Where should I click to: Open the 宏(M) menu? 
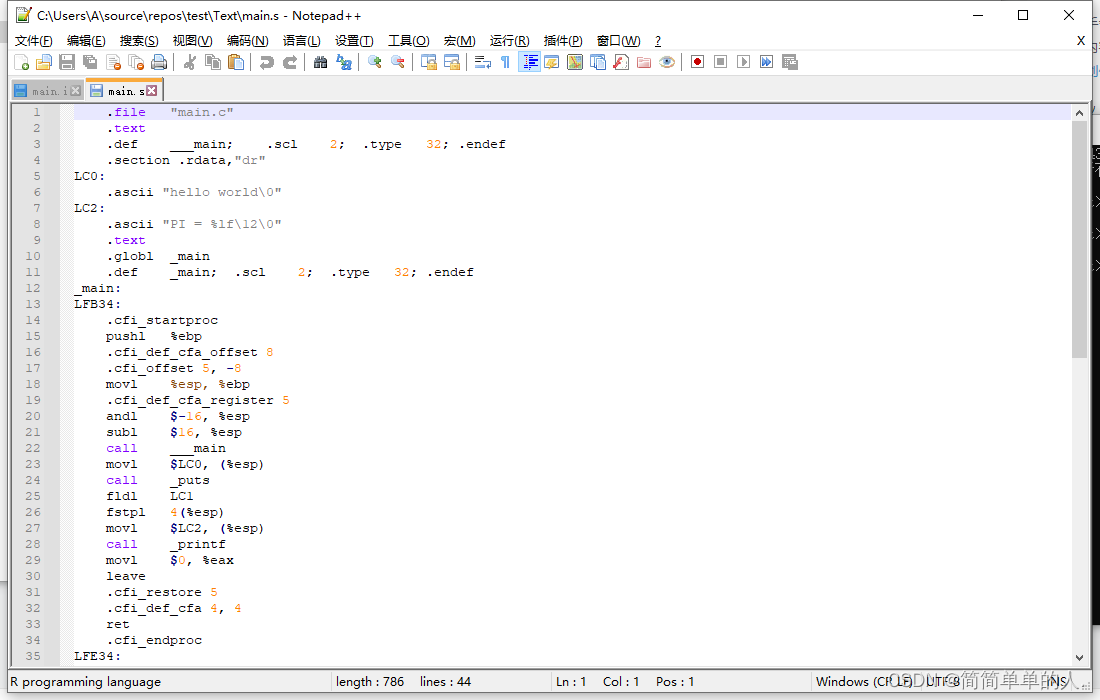pyautogui.click(x=460, y=41)
